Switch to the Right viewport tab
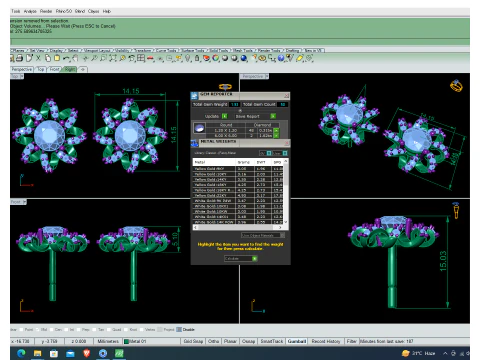 point(70,69)
